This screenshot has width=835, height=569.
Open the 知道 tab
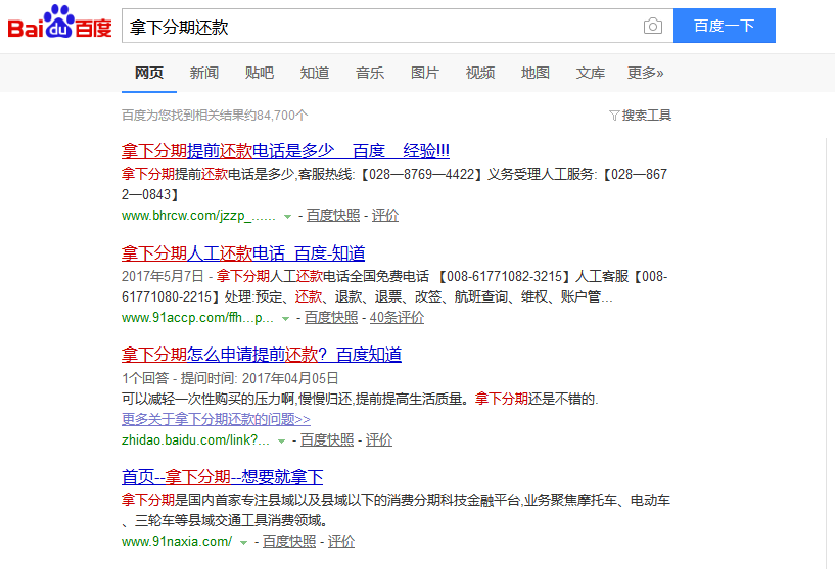click(x=314, y=72)
